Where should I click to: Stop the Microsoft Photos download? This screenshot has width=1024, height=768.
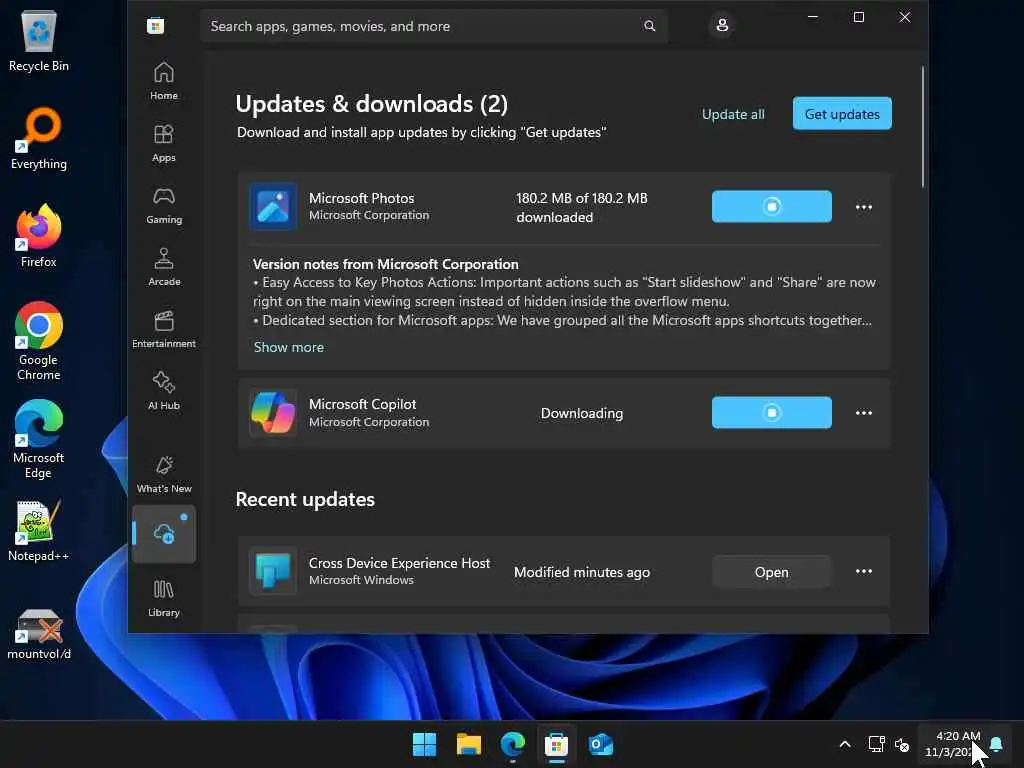(x=771, y=206)
